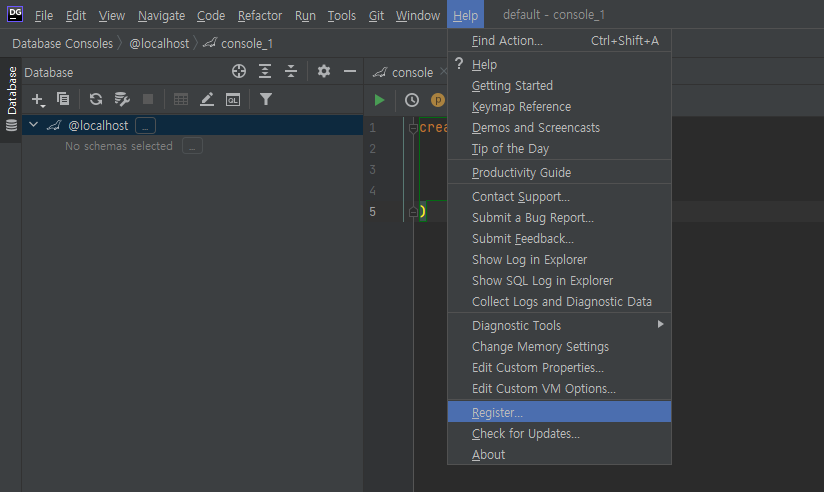Select Collect Logs and Diagnostic Data

coord(559,302)
